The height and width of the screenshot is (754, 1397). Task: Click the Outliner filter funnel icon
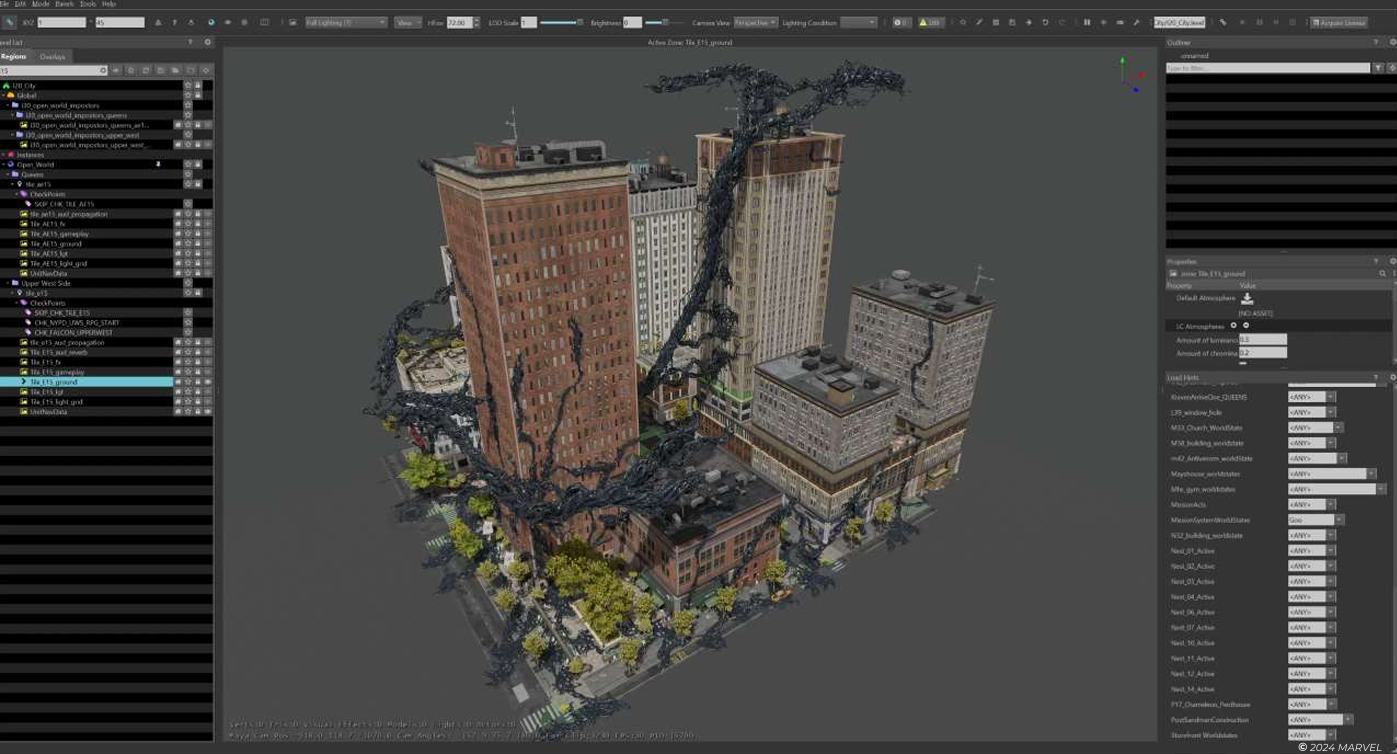1380,68
